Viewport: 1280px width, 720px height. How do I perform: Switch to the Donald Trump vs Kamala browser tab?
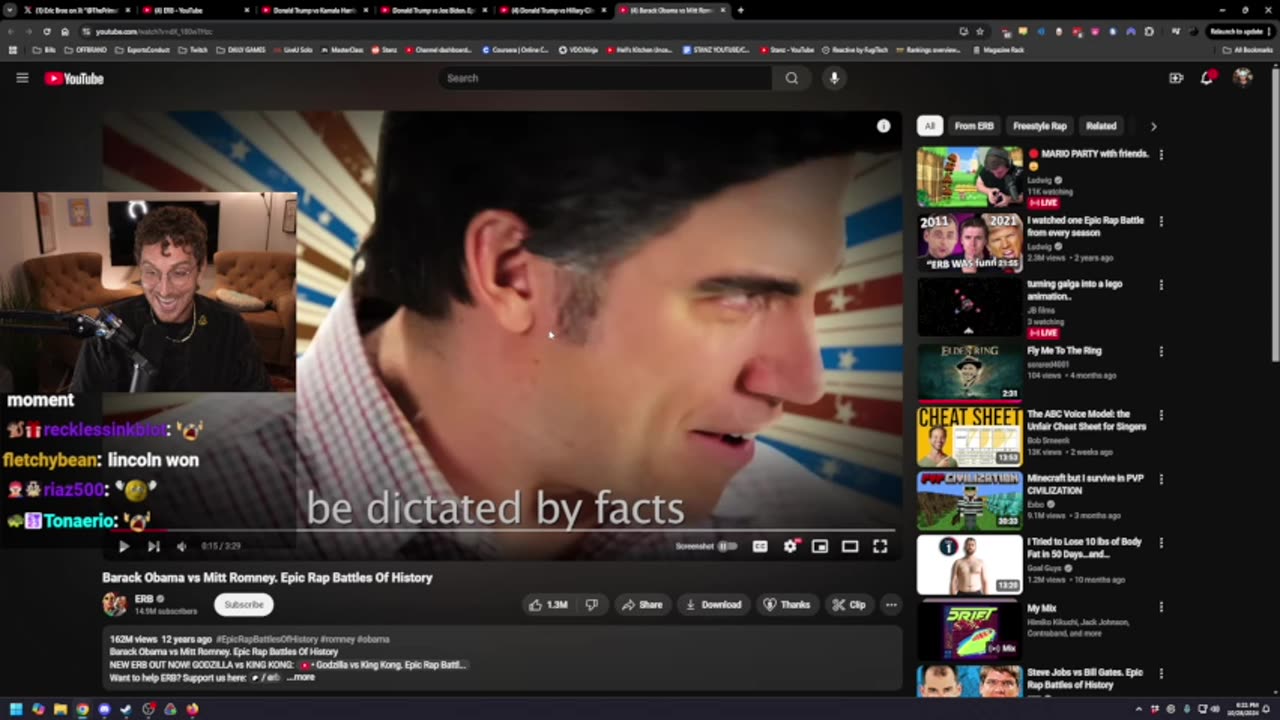pyautogui.click(x=314, y=10)
